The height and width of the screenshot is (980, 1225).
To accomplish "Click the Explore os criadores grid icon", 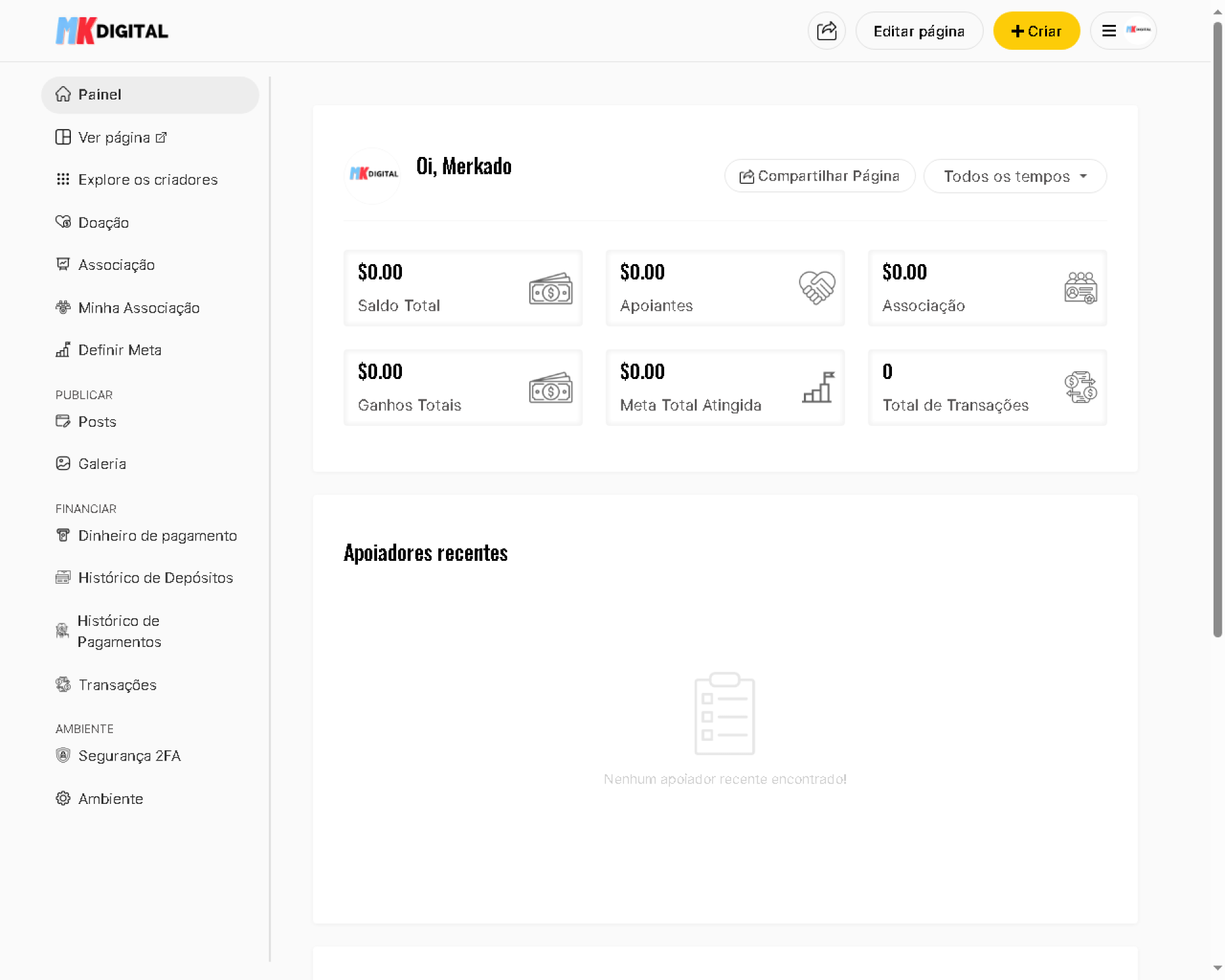I will coord(63,179).
